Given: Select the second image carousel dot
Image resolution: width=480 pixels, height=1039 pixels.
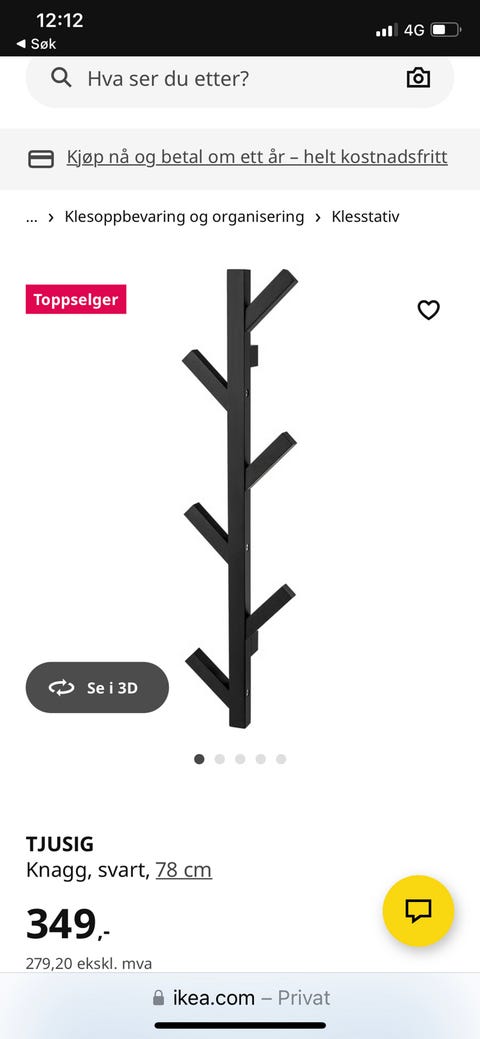Looking at the screenshot, I should (x=219, y=759).
